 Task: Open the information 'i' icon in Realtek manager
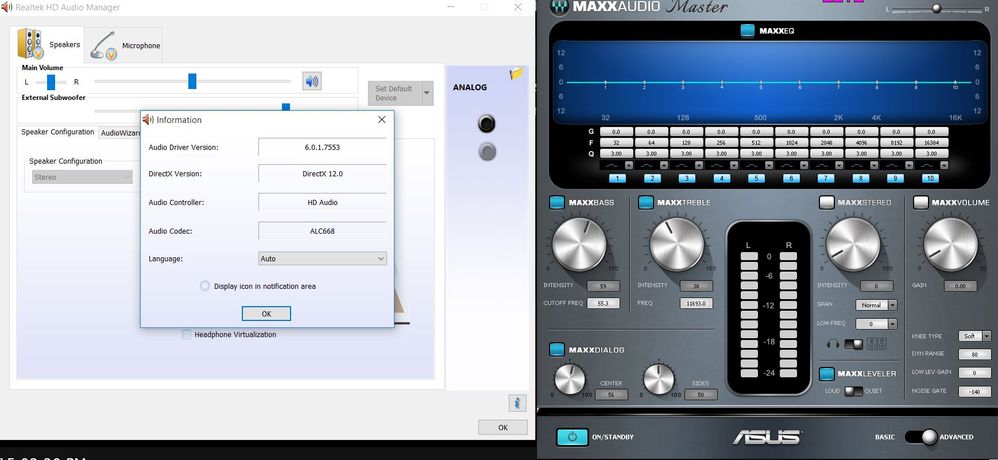(517, 403)
